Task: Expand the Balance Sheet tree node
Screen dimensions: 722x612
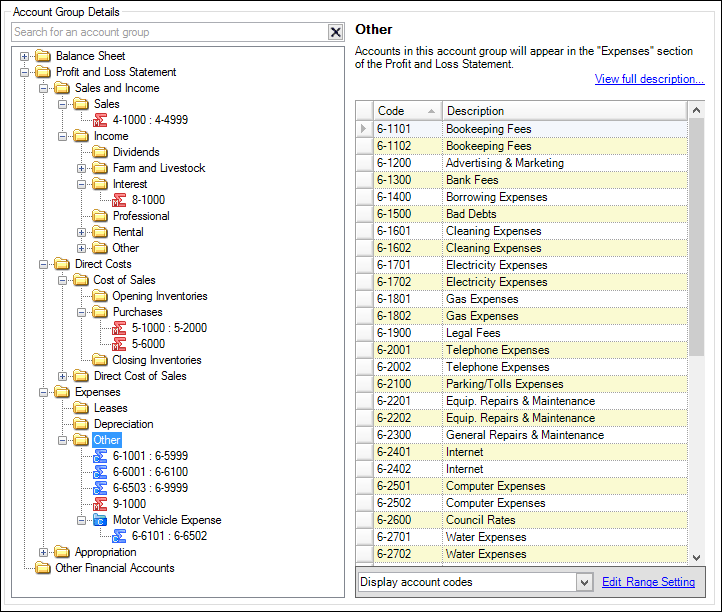Action: coord(25,56)
